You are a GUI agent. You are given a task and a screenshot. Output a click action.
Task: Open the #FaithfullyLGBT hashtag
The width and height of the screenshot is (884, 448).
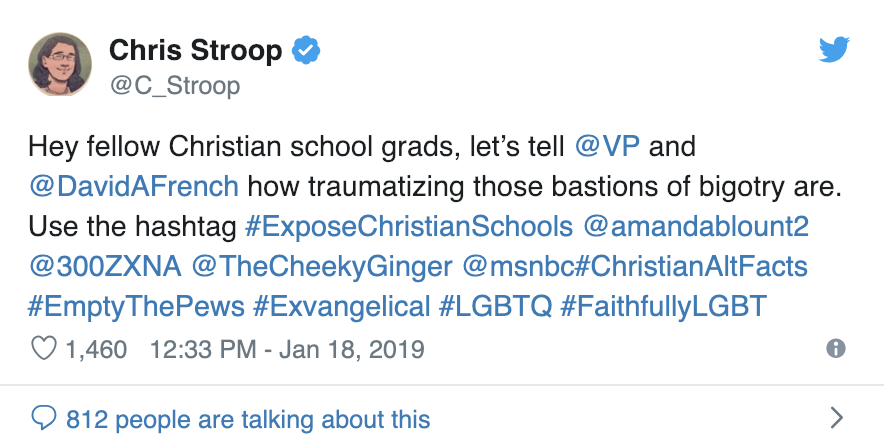pyautogui.click(x=664, y=307)
